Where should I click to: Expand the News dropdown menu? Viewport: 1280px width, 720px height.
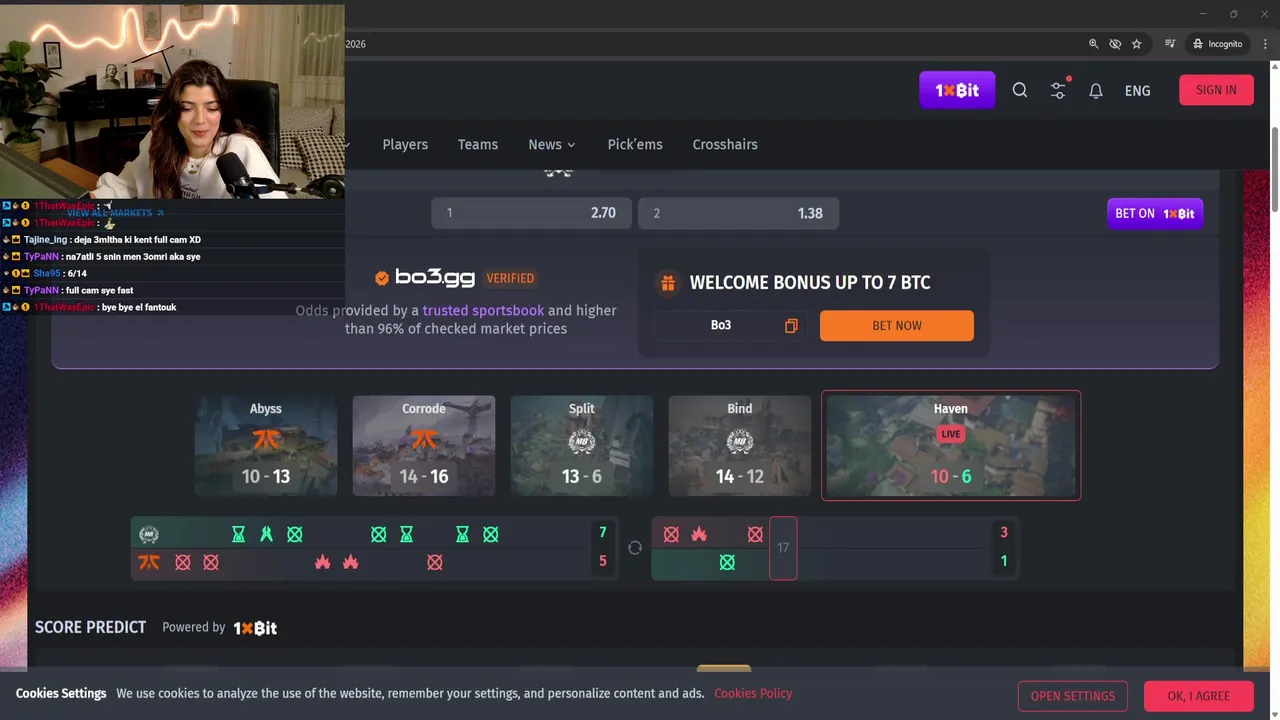coord(552,144)
